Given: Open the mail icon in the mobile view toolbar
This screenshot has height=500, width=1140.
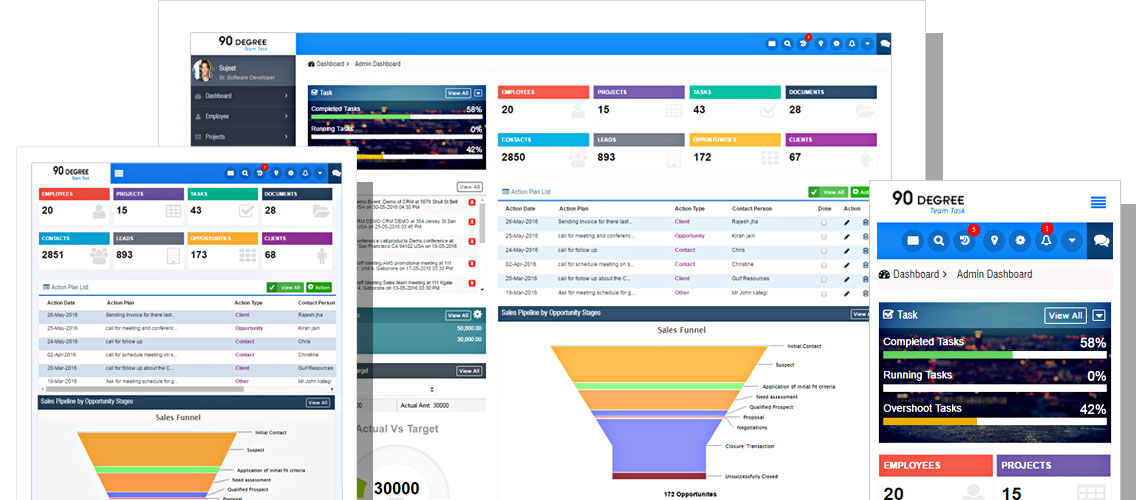Looking at the screenshot, I should 912,240.
